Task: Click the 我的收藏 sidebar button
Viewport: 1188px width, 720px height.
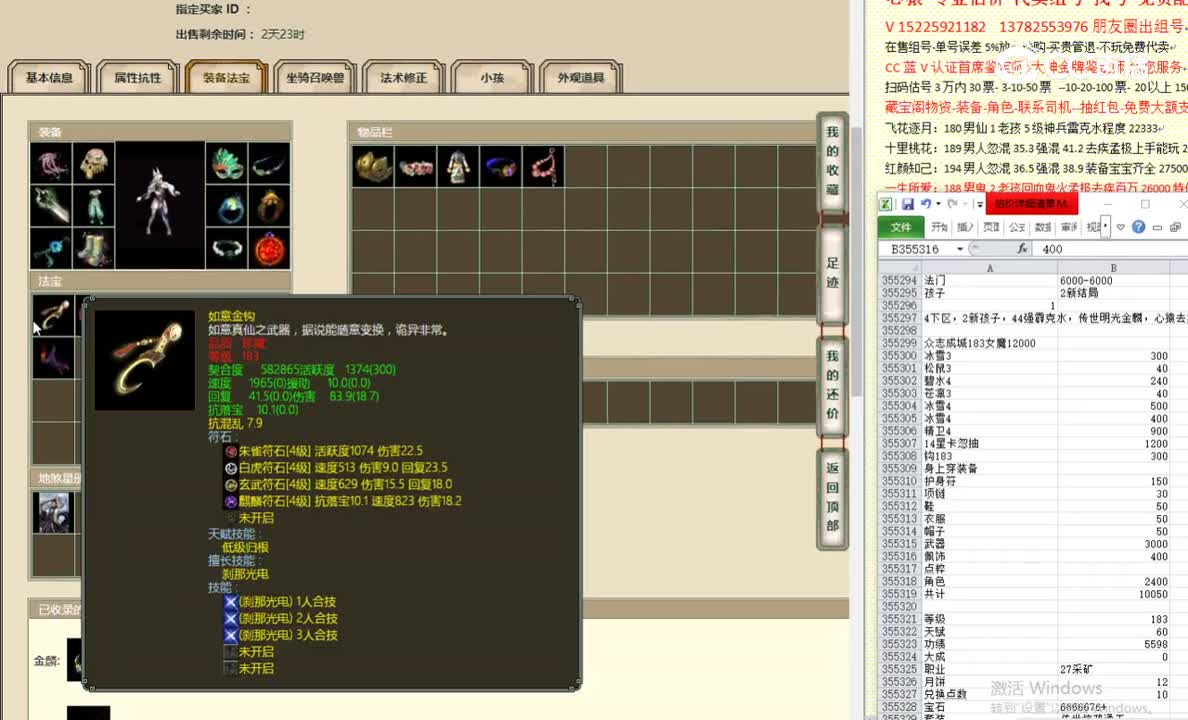Action: click(832, 165)
